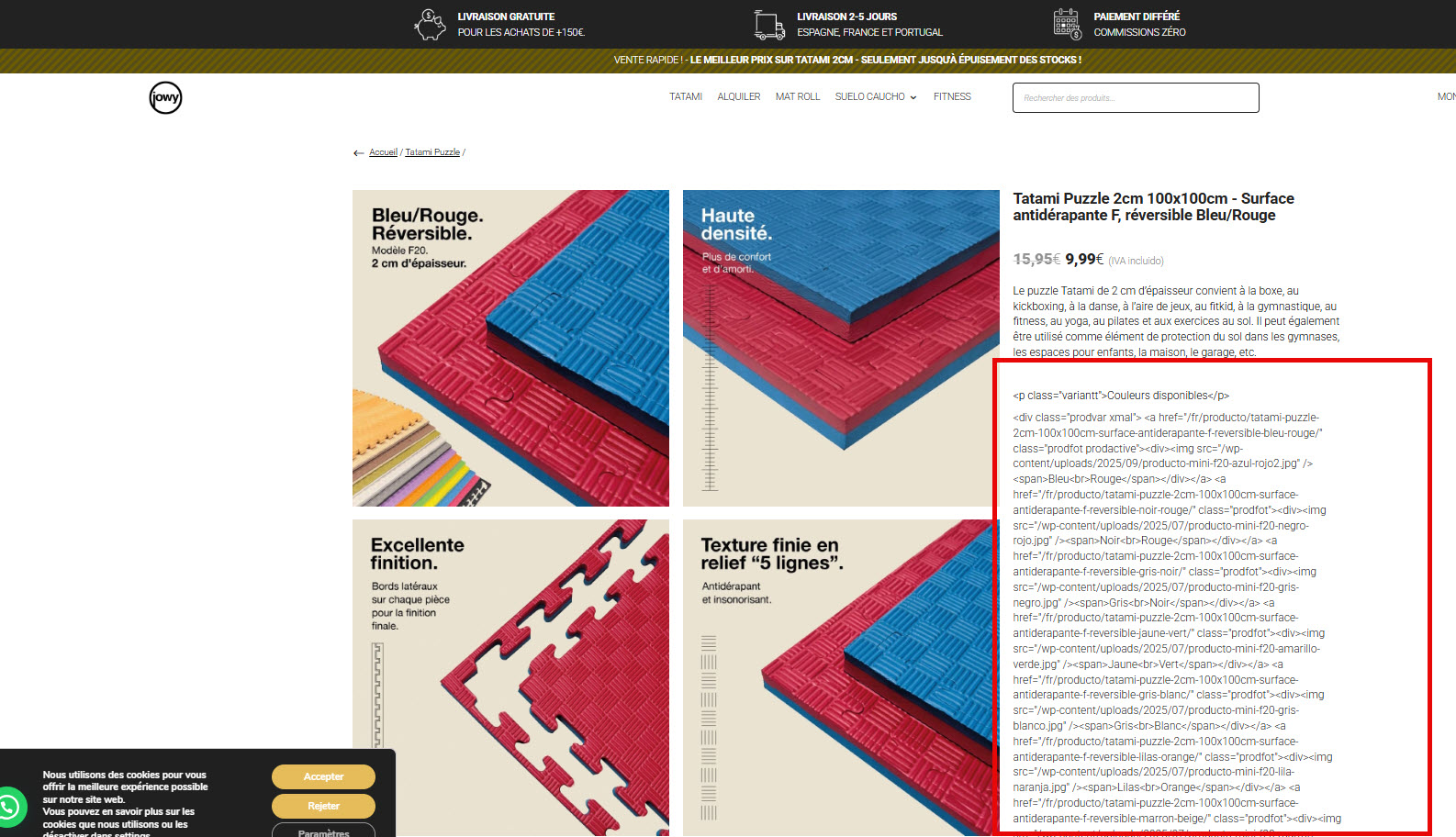
Task: Open the FITNESS menu item
Action: coord(952,96)
